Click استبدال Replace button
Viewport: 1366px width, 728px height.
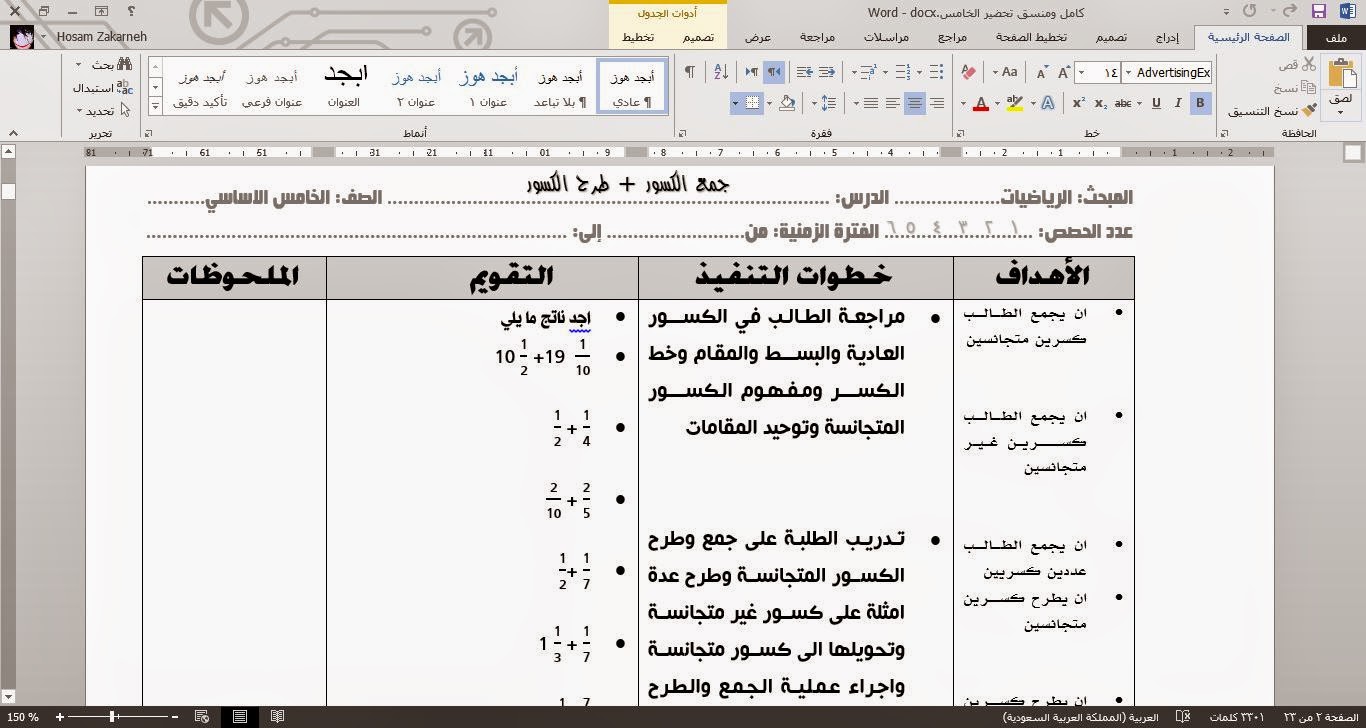pos(103,87)
